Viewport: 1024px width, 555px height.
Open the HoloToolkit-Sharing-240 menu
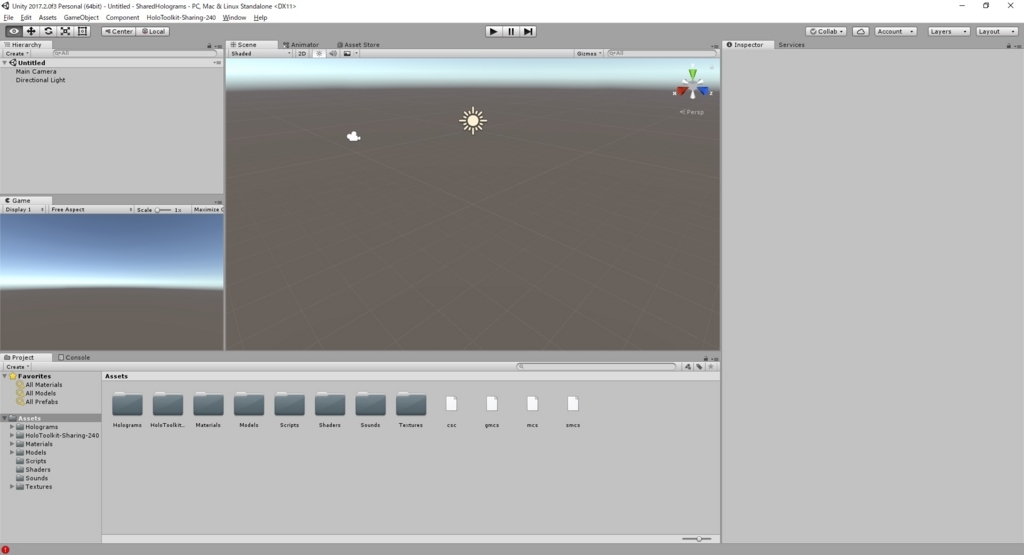[x=181, y=18]
